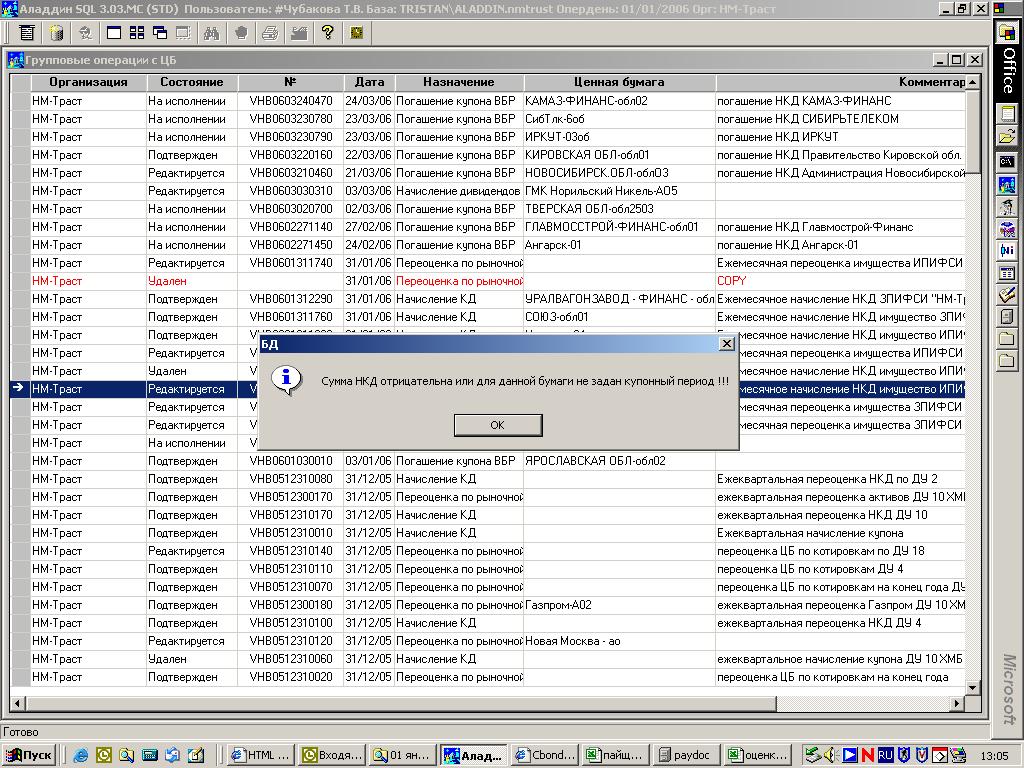Viewport: 1024px width, 768px height.
Task: Select document number VHB0601030010
Action: click(x=291, y=461)
